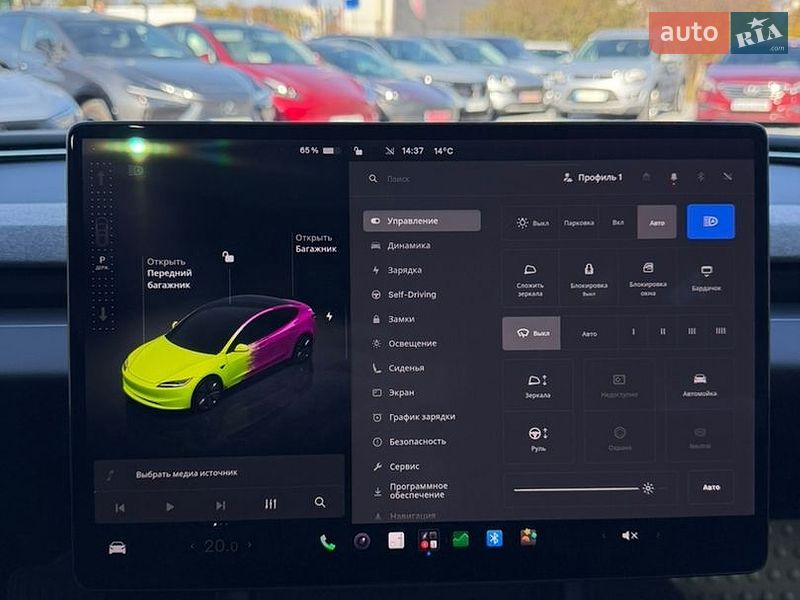Toggle the blue high-beam headlight button
This screenshot has width=800, height=600.
click(710, 221)
